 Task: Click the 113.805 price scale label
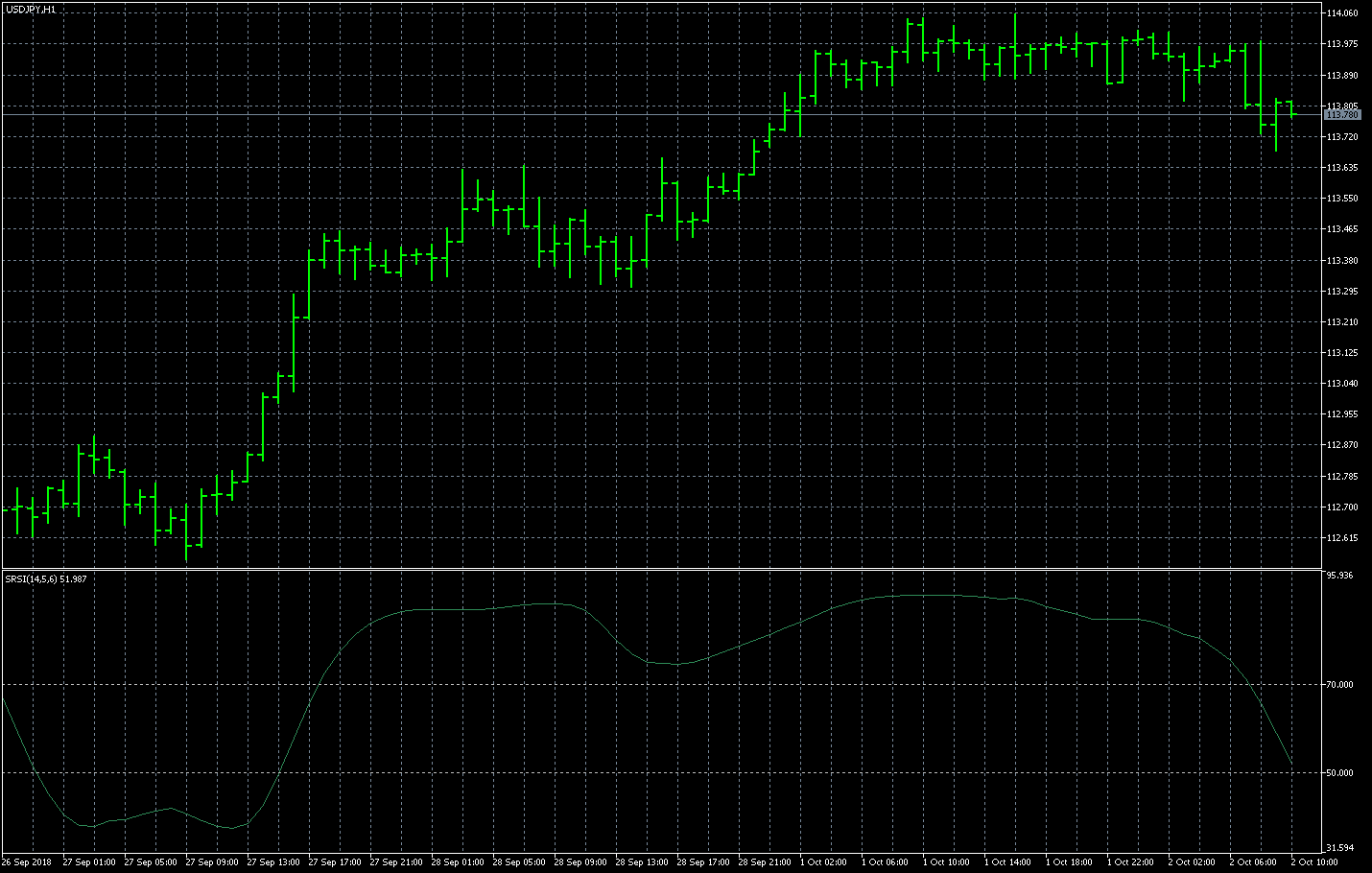(1342, 106)
